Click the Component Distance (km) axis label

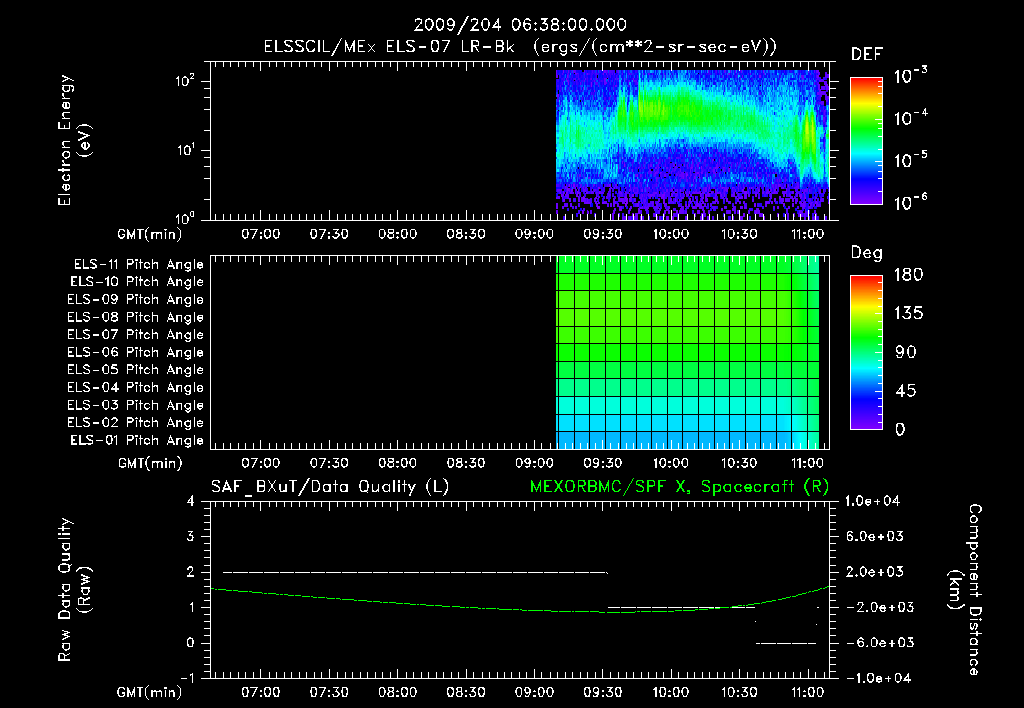[x=965, y=590]
